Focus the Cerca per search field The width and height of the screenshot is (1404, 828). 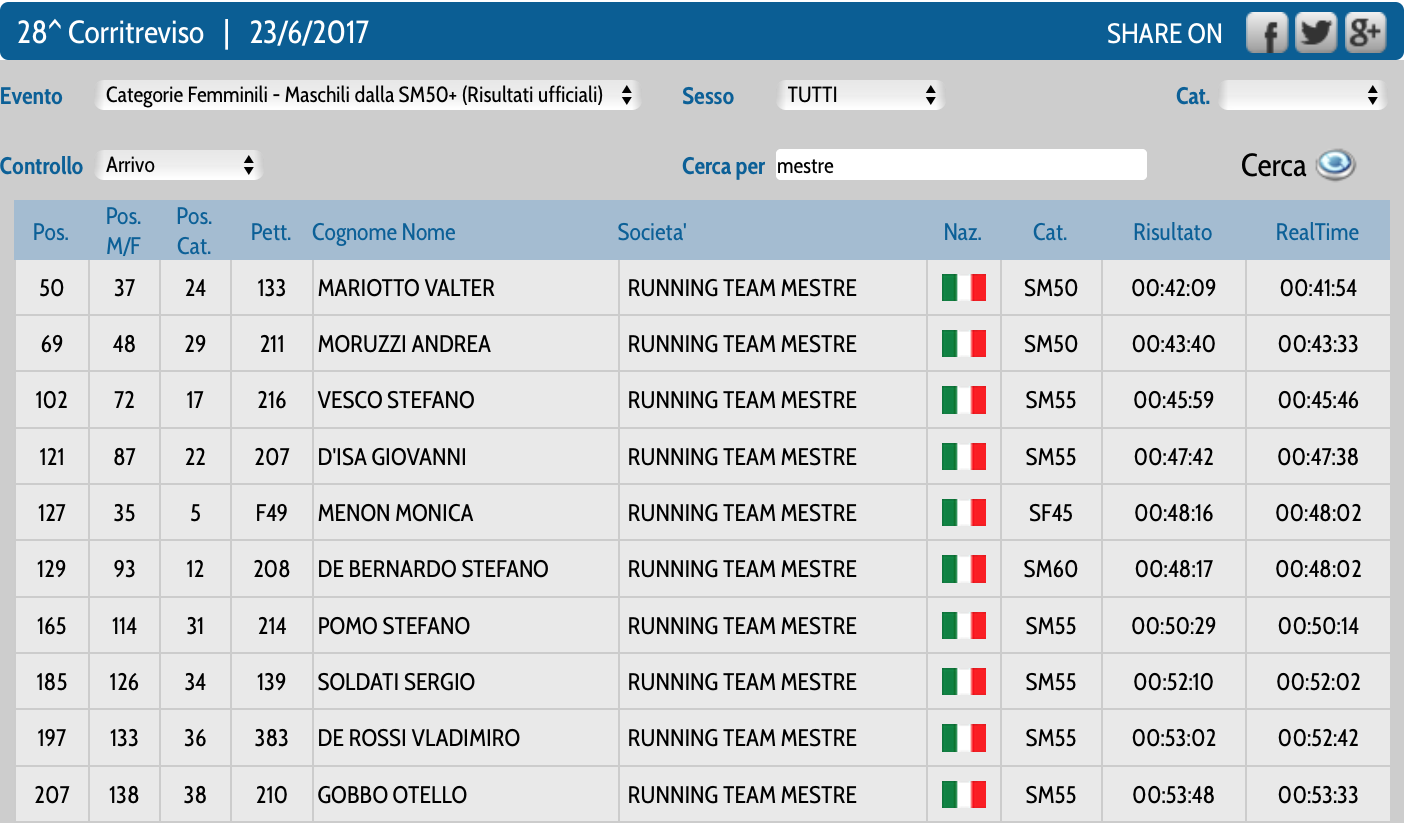point(960,165)
